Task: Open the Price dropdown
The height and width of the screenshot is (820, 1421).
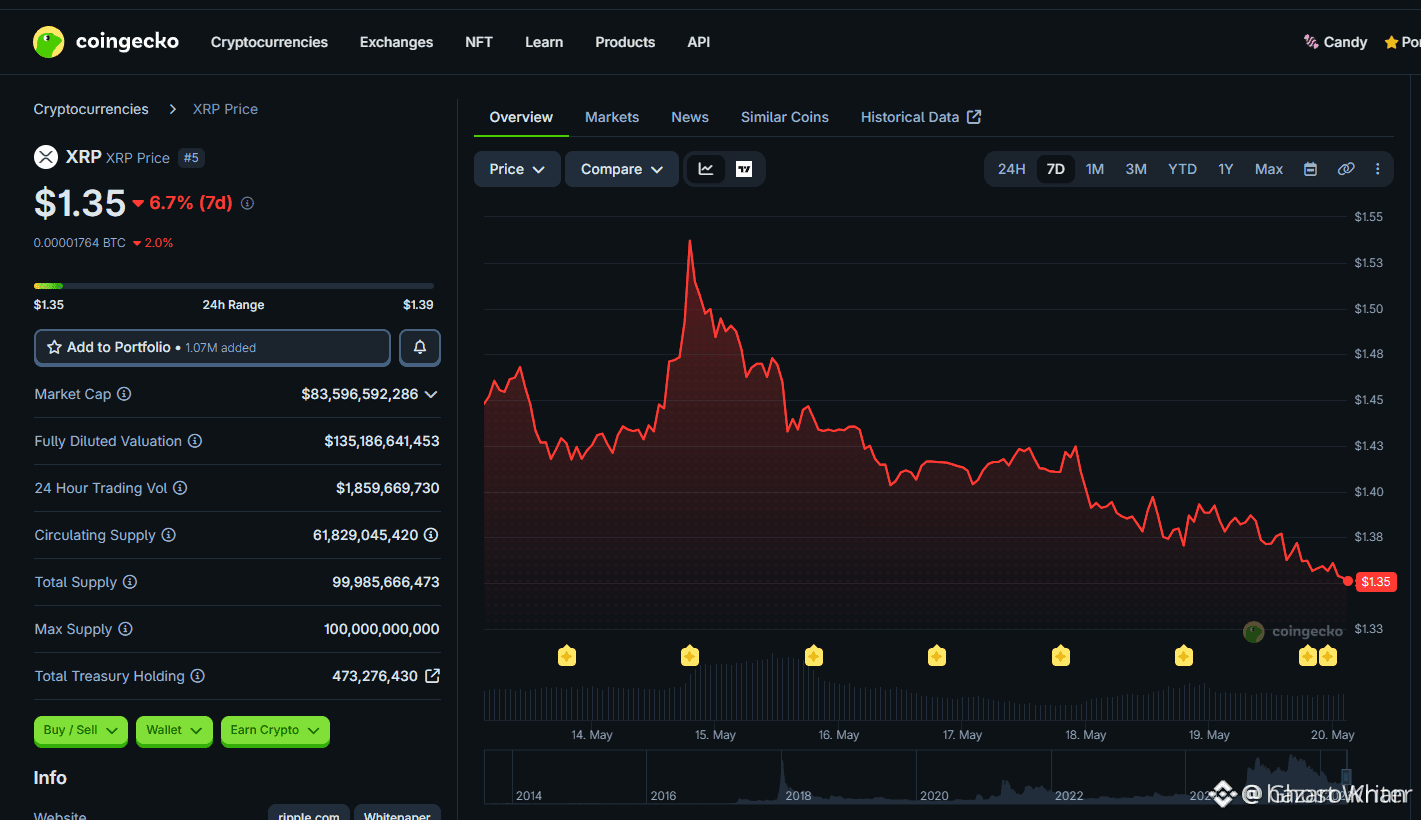Action: (x=517, y=169)
